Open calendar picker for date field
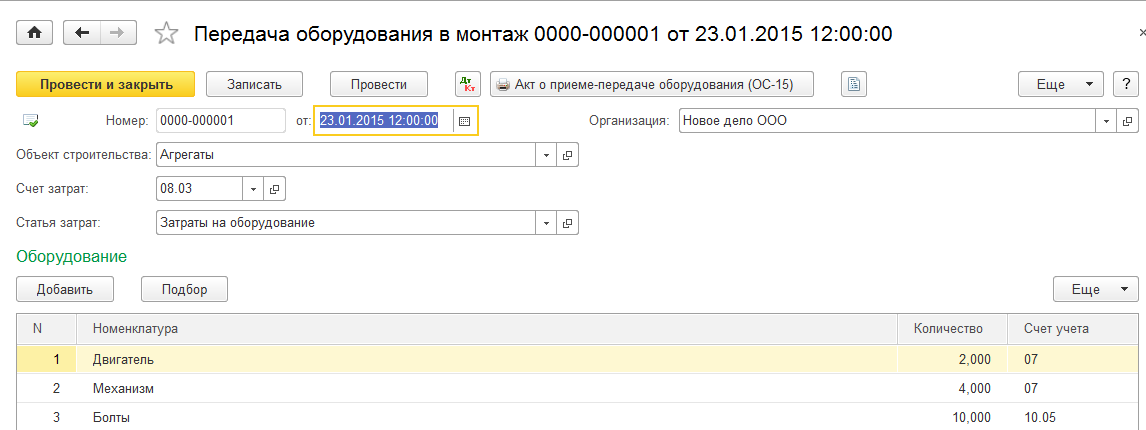 [x=465, y=121]
